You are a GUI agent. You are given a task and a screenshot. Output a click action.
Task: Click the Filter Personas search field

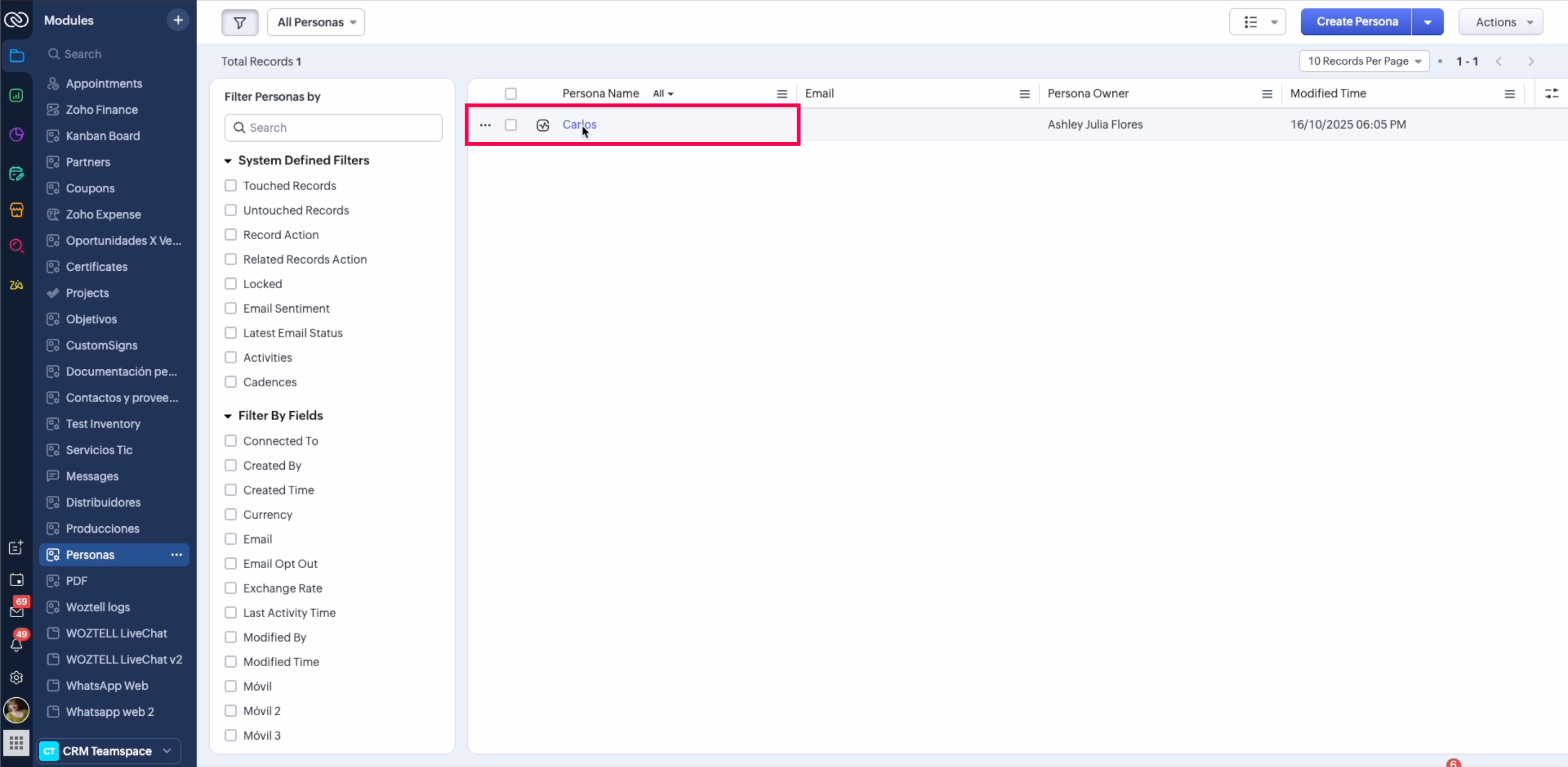point(334,128)
